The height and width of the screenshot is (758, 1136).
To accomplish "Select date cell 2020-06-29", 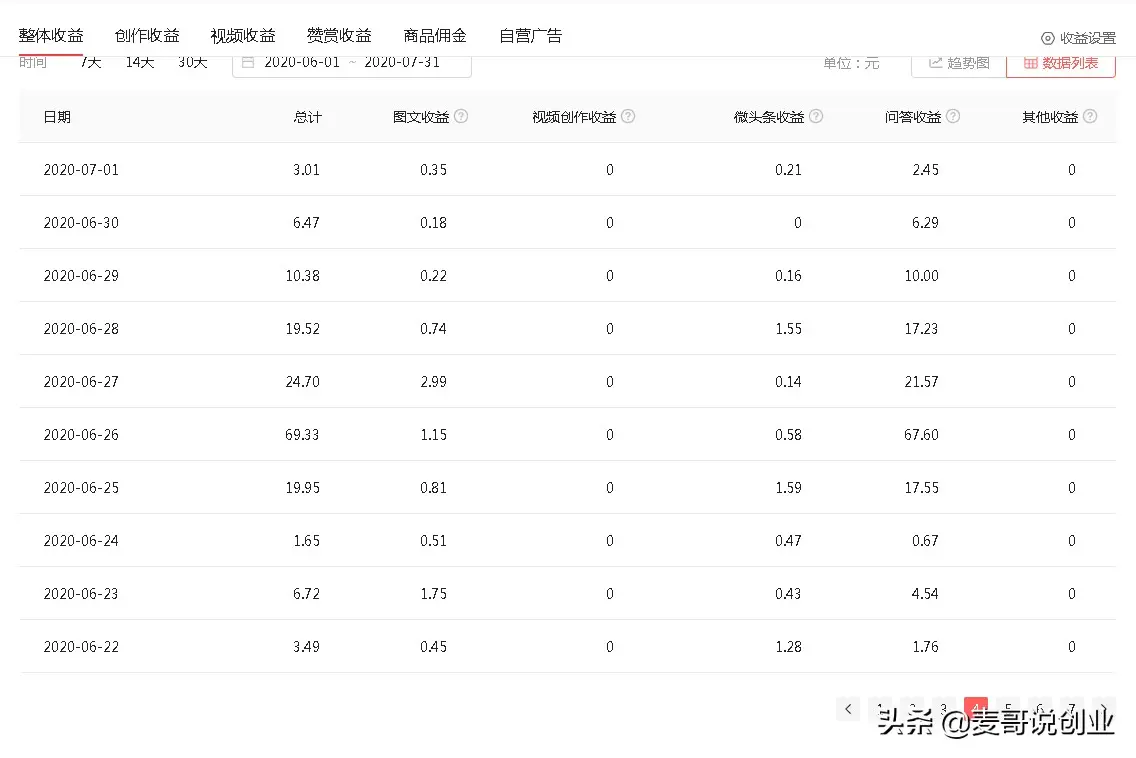I will (81, 275).
